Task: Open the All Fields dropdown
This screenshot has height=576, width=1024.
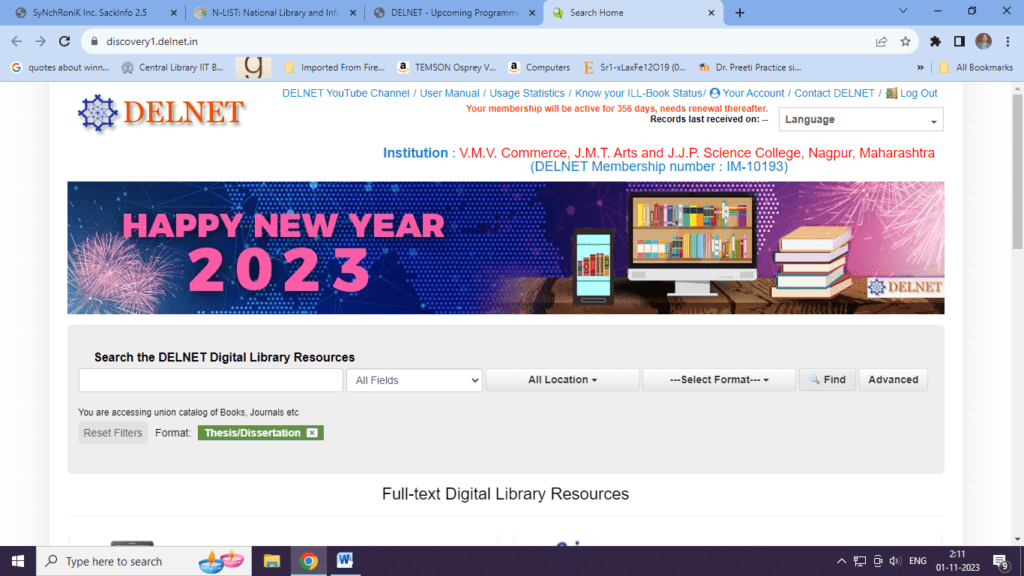Action: click(414, 380)
